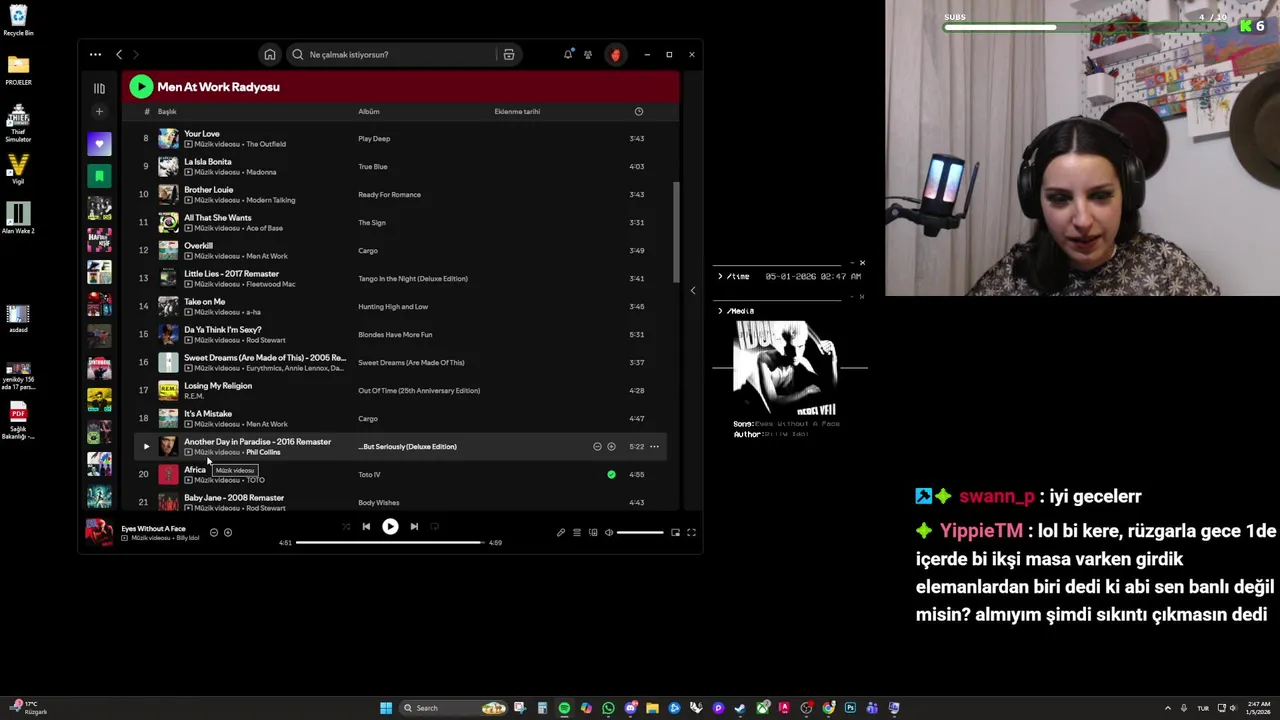The image size is (1280, 720).
Task: Sort by Başlık column header
Action: point(167,112)
